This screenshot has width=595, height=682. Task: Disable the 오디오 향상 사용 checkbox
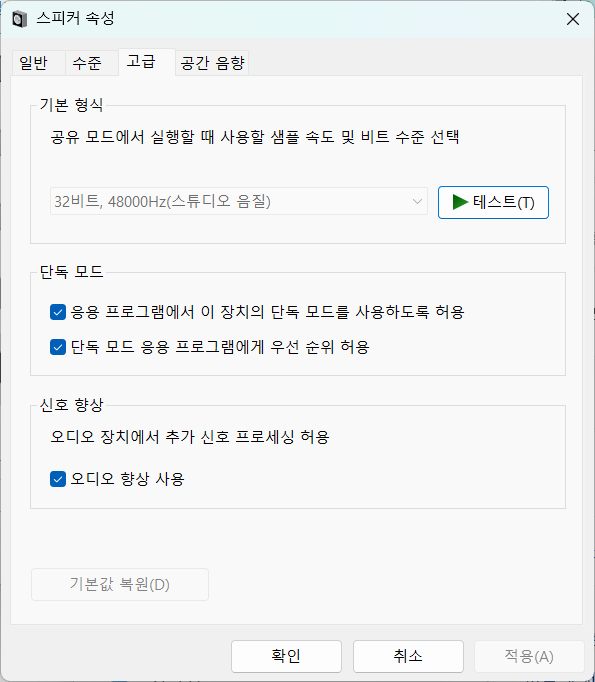click(58, 479)
